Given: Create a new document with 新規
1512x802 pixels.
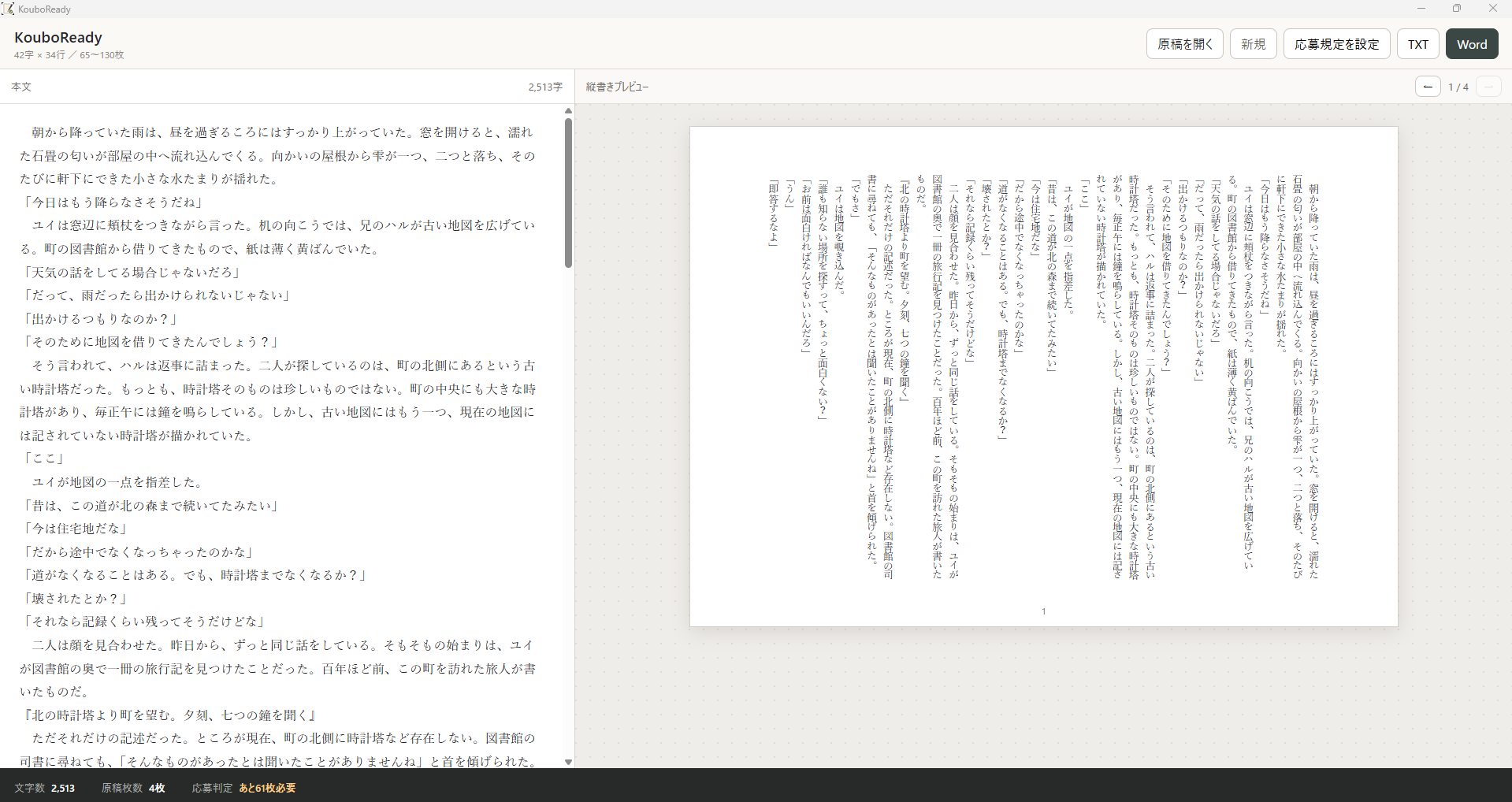Looking at the screenshot, I should click(1253, 44).
